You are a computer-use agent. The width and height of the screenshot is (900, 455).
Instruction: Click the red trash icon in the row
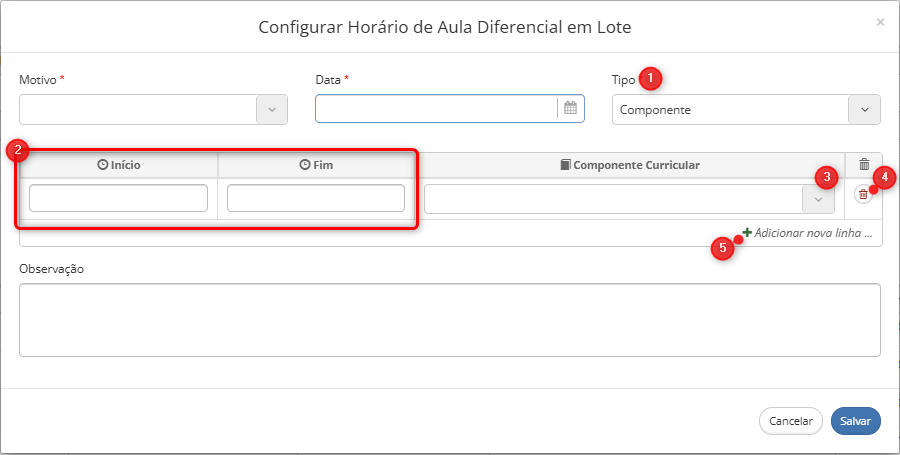point(863,195)
